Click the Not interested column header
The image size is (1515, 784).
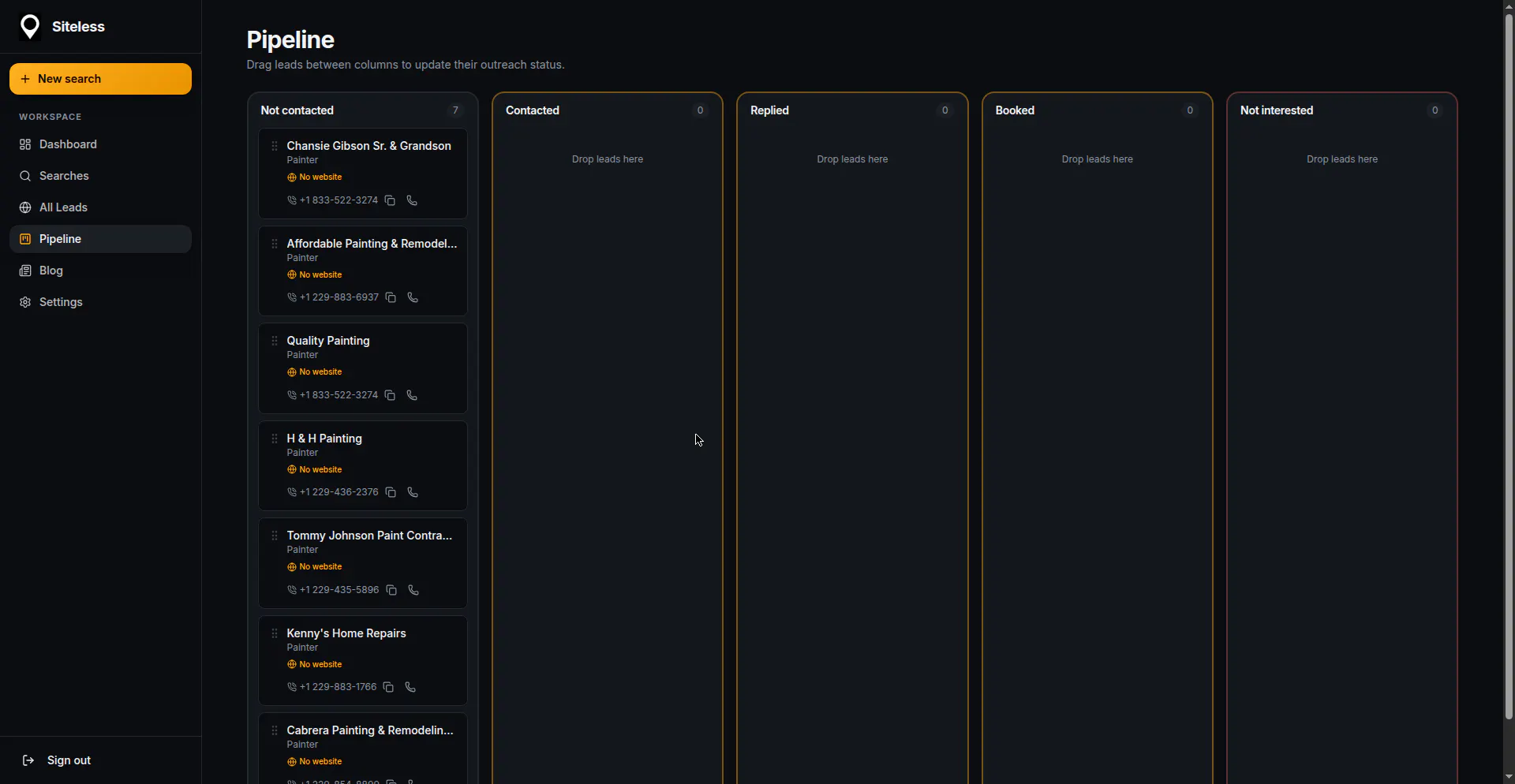[x=1277, y=110]
